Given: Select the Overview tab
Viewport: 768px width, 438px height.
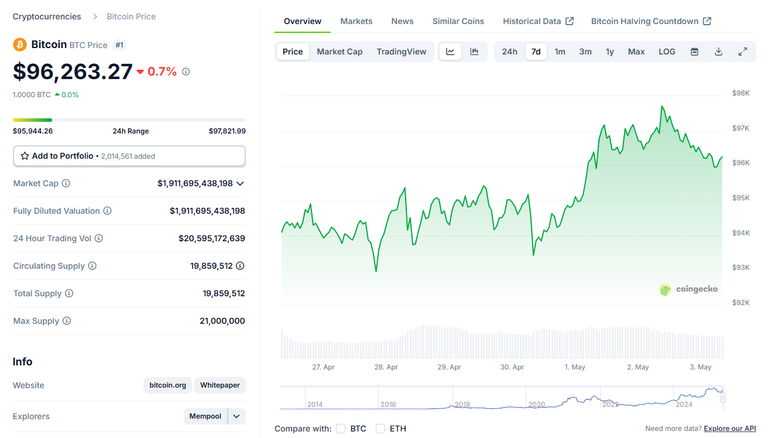Looking at the screenshot, I should click(302, 21).
